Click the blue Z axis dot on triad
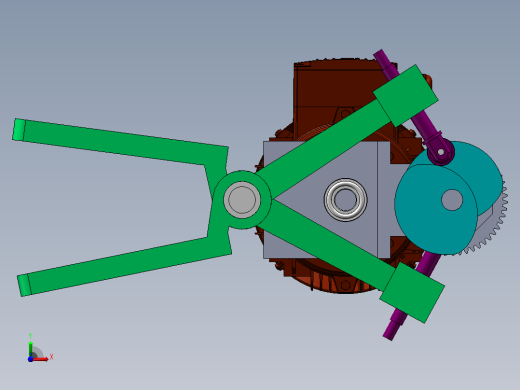This screenshot has height=390, width=520. pos(30,359)
